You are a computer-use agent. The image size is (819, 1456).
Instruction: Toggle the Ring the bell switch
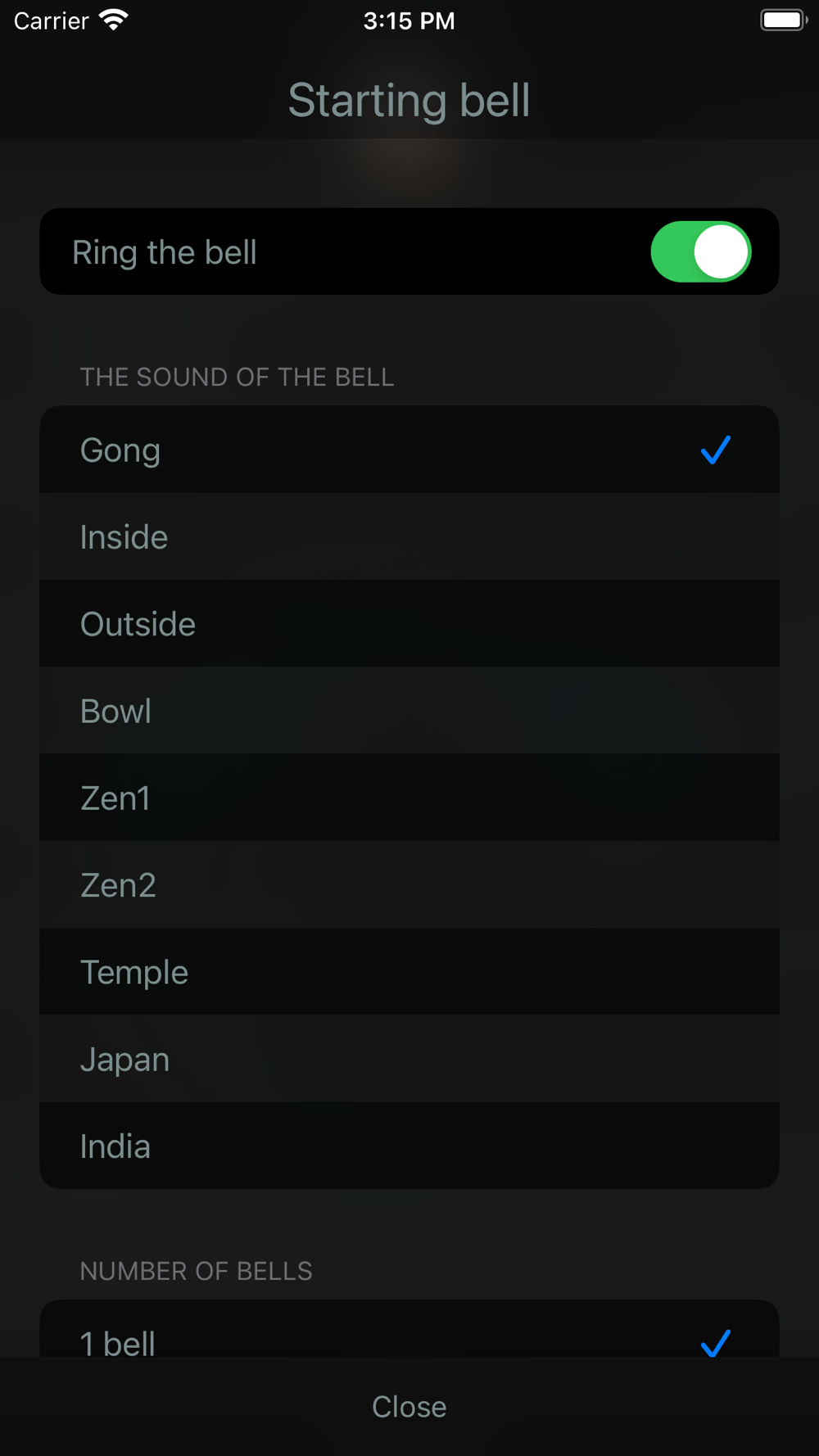(x=700, y=252)
